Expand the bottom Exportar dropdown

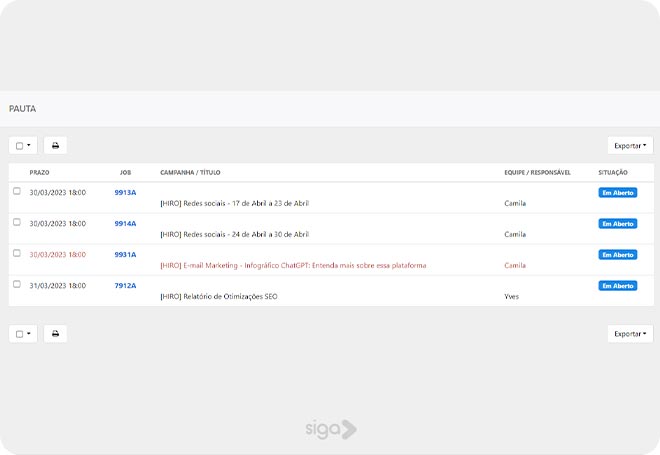[x=629, y=333]
